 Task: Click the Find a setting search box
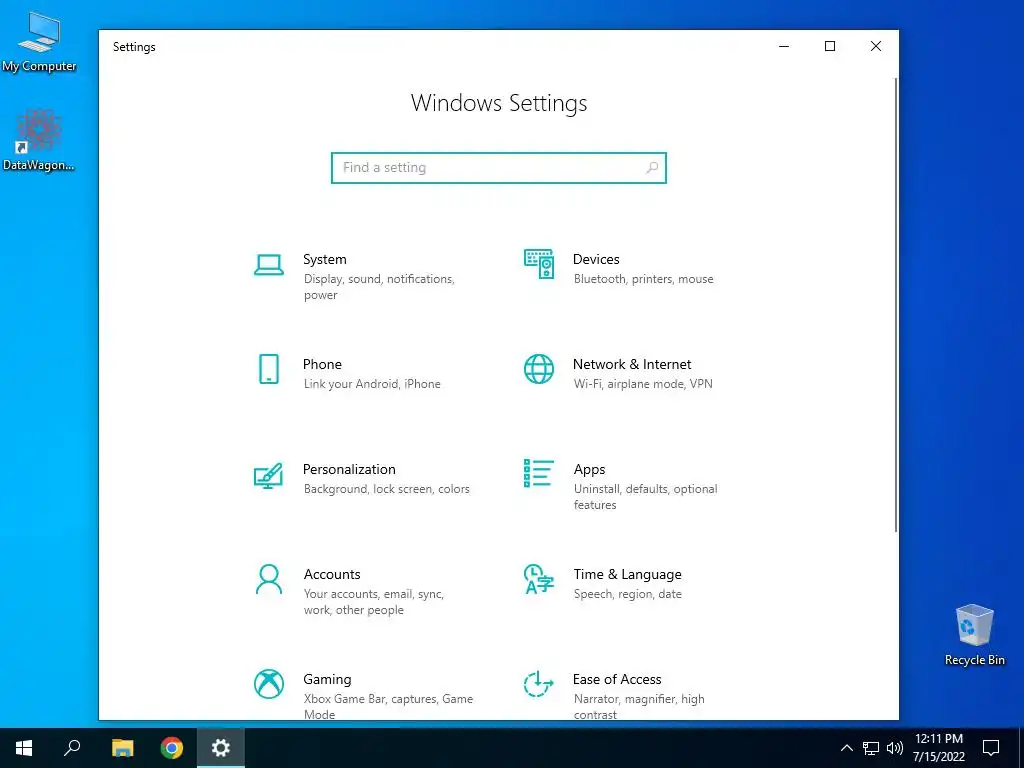[x=499, y=168]
